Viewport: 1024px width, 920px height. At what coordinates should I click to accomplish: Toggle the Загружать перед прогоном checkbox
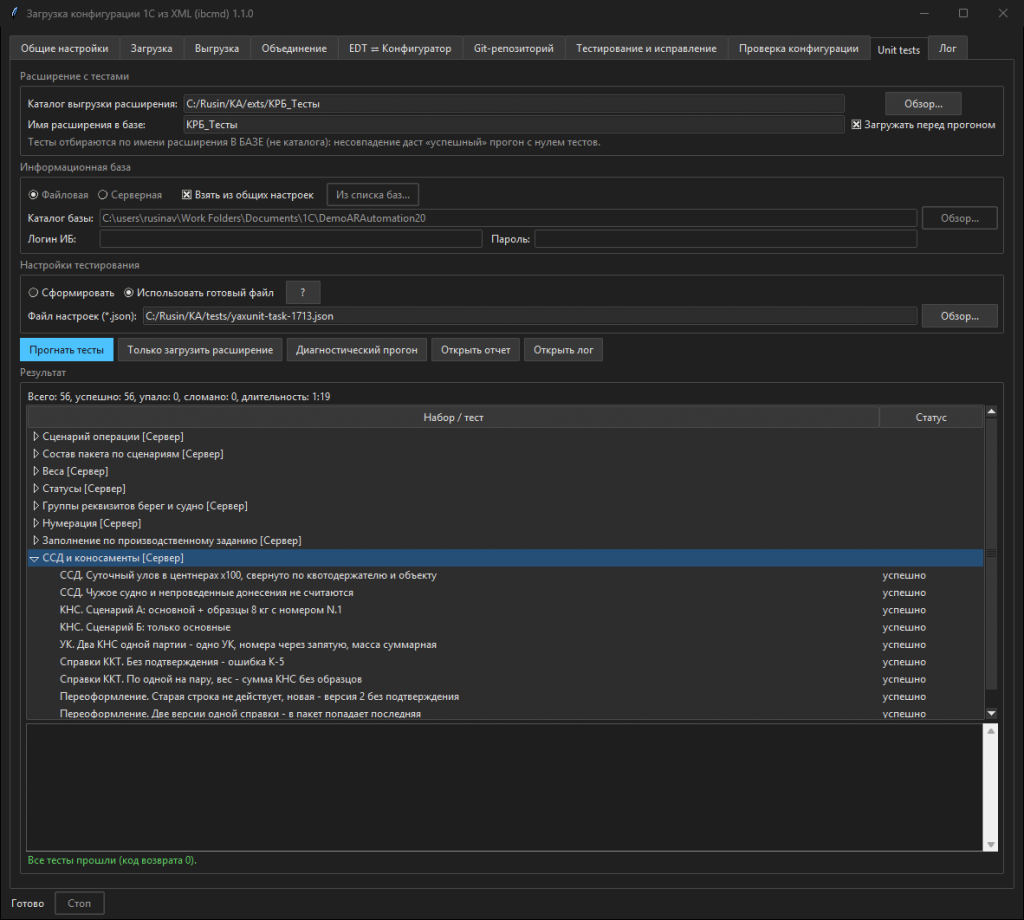tap(856, 124)
